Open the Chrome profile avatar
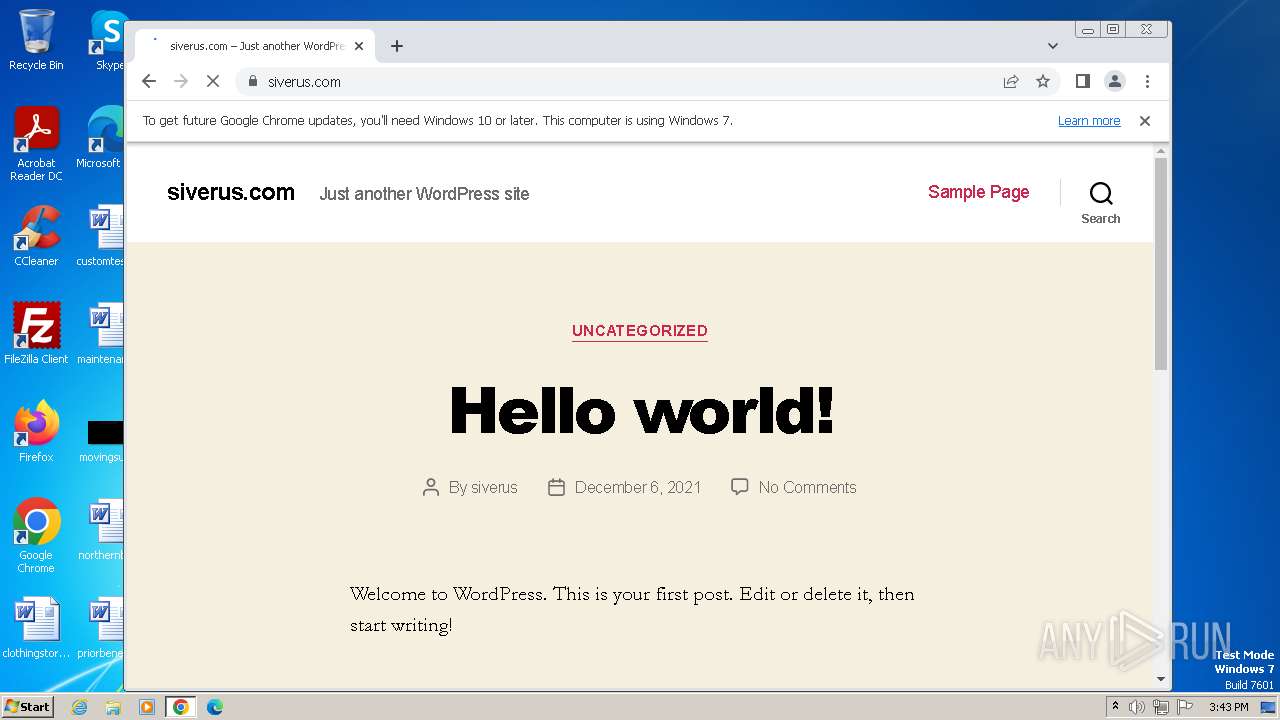The image size is (1280, 720). click(1115, 81)
